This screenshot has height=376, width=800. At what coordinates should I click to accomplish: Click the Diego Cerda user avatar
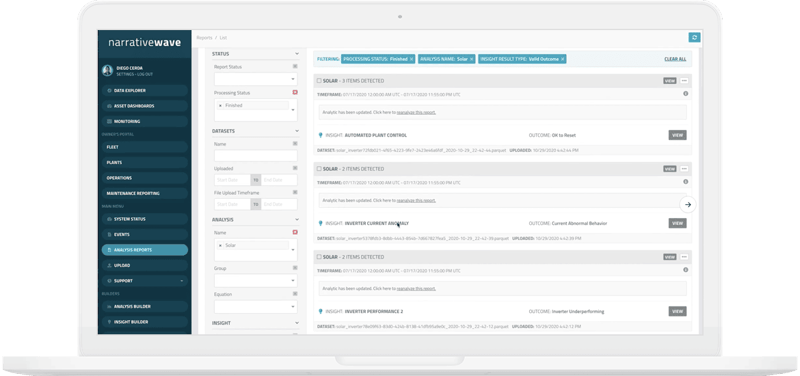point(107,70)
